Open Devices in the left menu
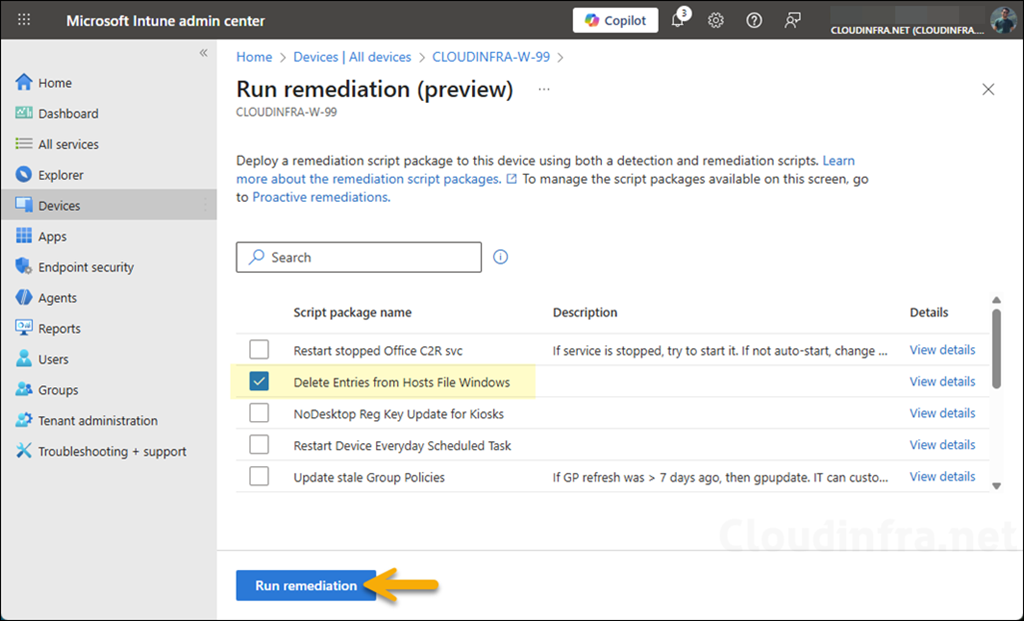Image resolution: width=1024 pixels, height=621 pixels. click(59, 205)
